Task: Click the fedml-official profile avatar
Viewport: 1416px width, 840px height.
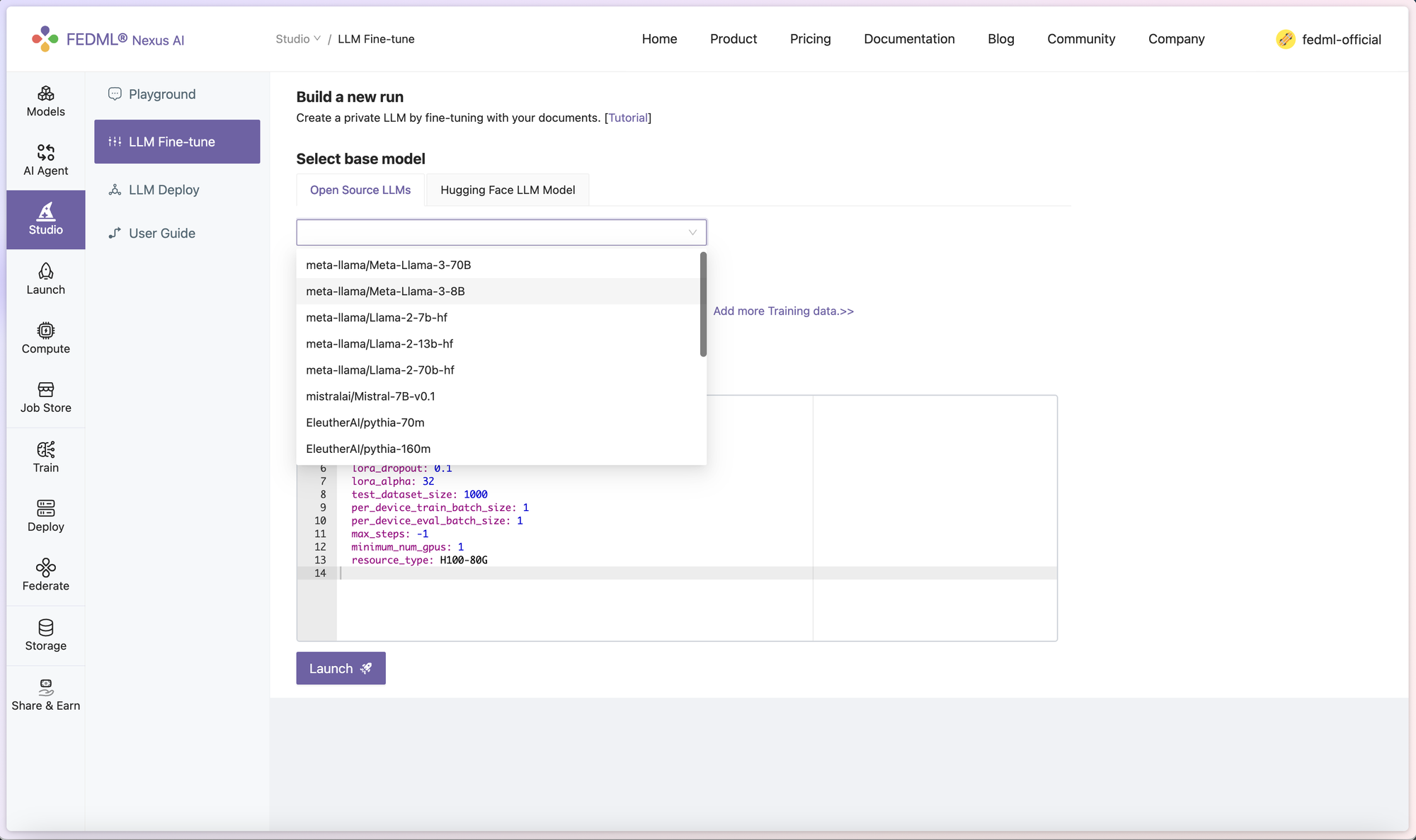Action: click(1285, 40)
